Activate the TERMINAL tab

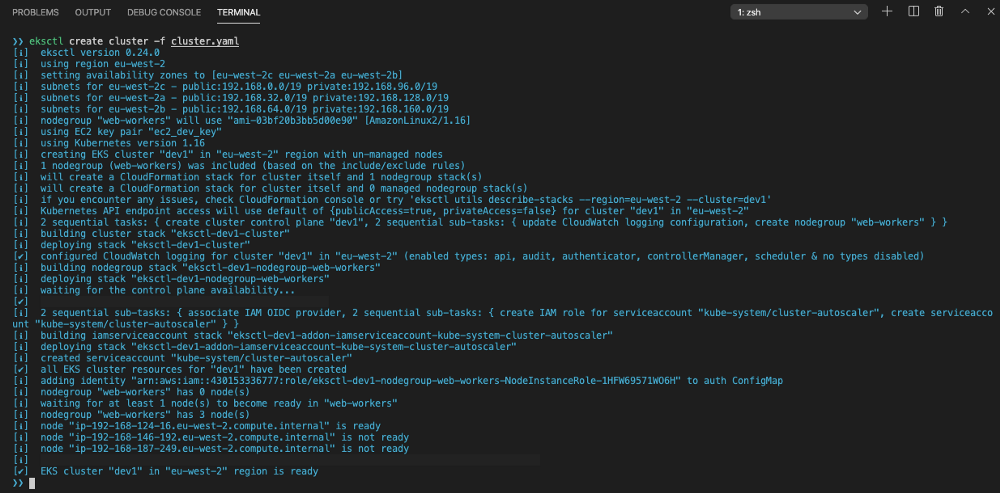[238, 12]
